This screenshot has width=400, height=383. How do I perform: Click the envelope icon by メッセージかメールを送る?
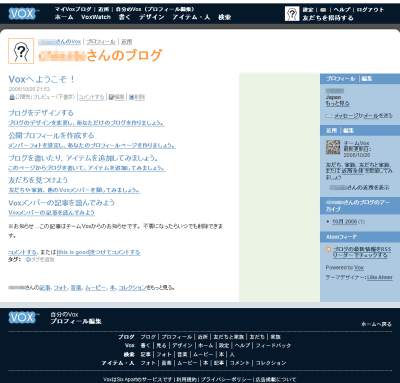click(329, 116)
